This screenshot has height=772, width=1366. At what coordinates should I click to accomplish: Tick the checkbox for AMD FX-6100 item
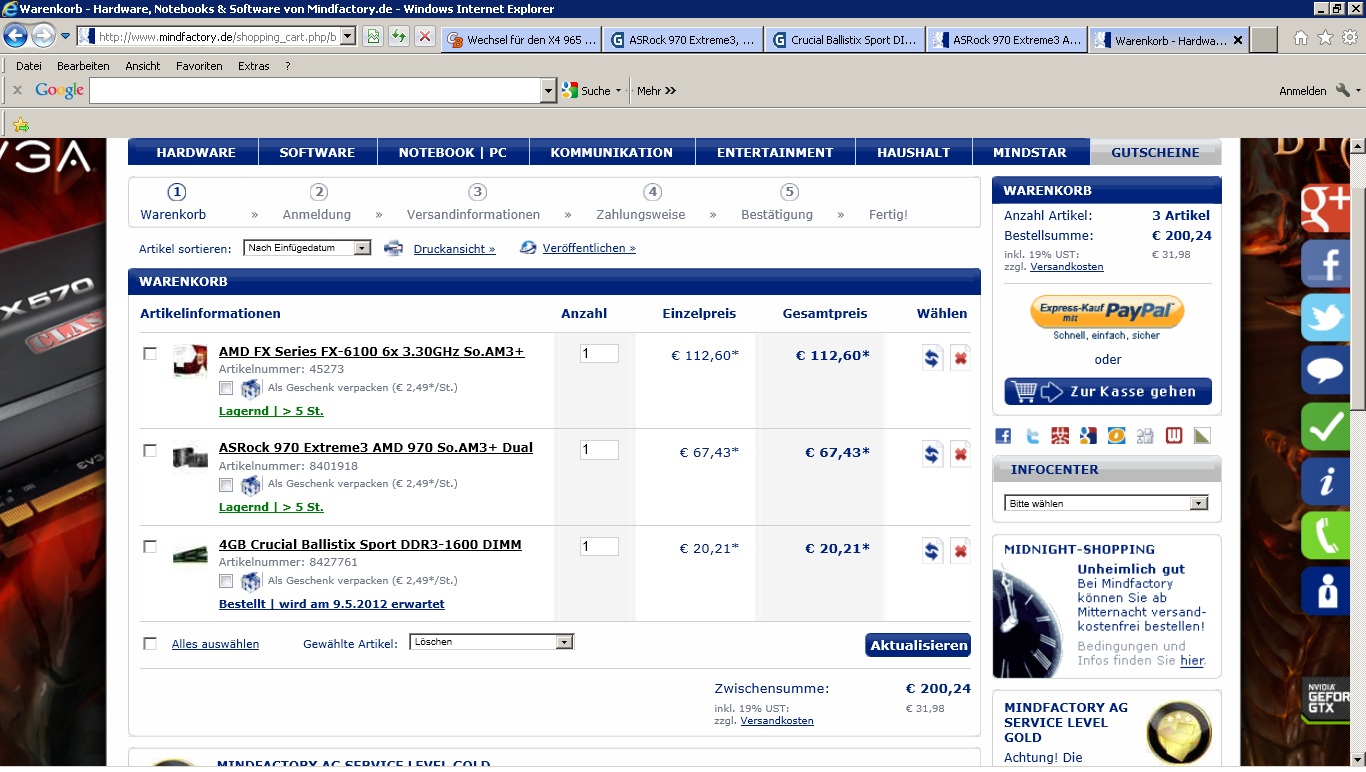coord(150,353)
